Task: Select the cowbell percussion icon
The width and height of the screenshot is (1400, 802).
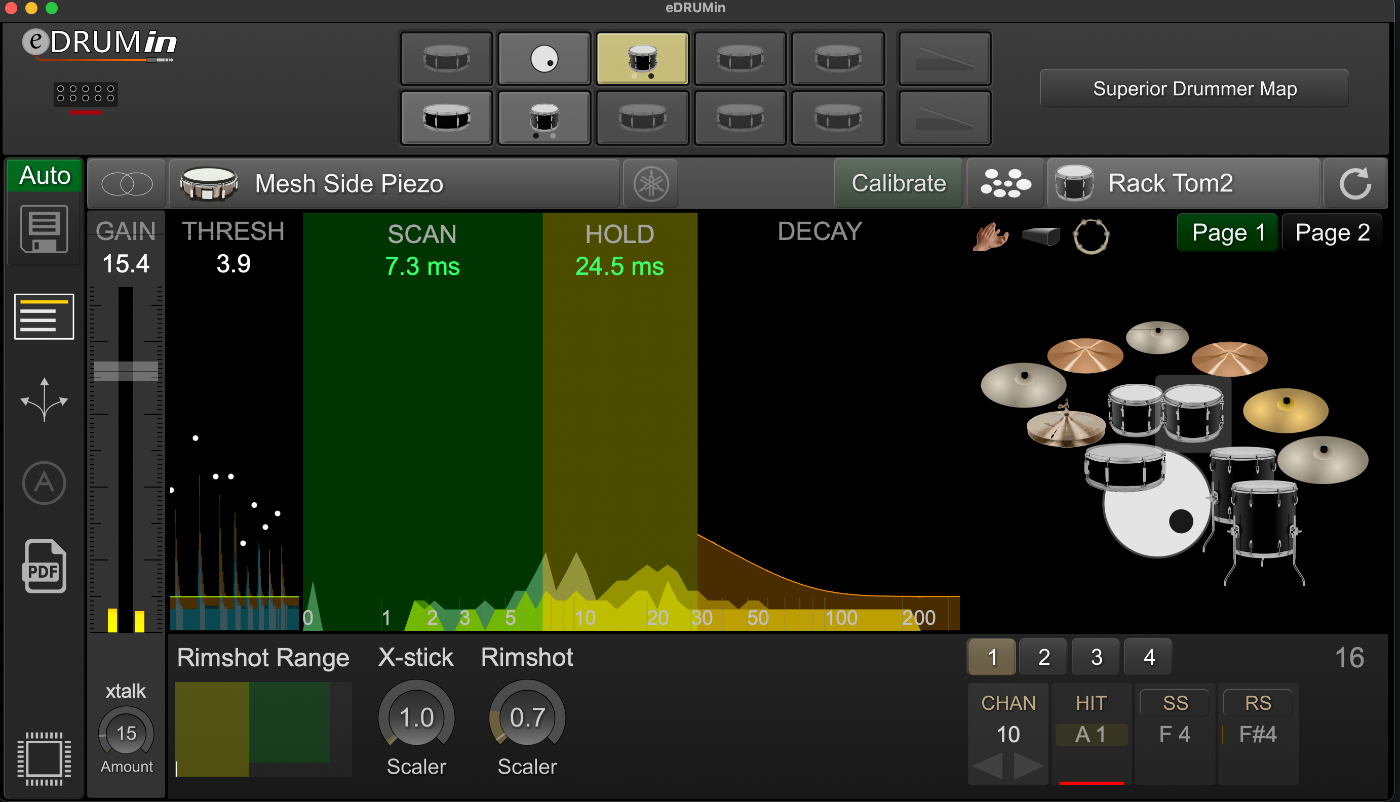Action: pos(1041,237)
